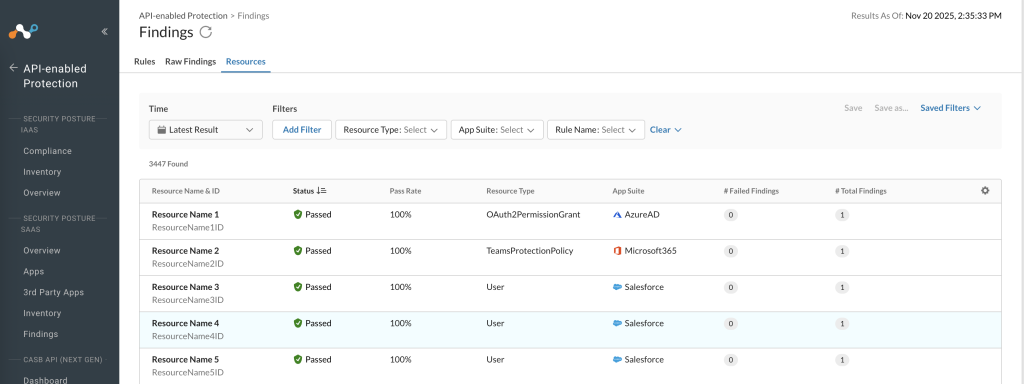Click the Add Filter button

(302, 130)
